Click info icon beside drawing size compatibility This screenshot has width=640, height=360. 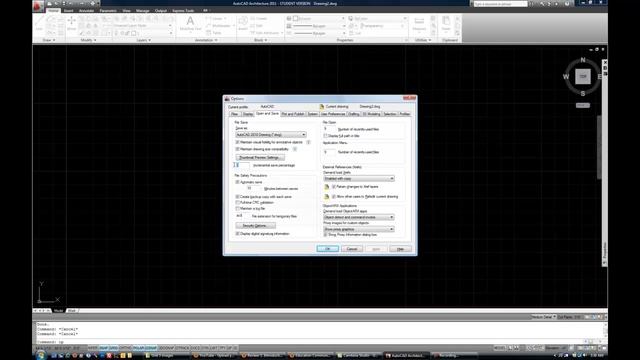pos(295,149)
